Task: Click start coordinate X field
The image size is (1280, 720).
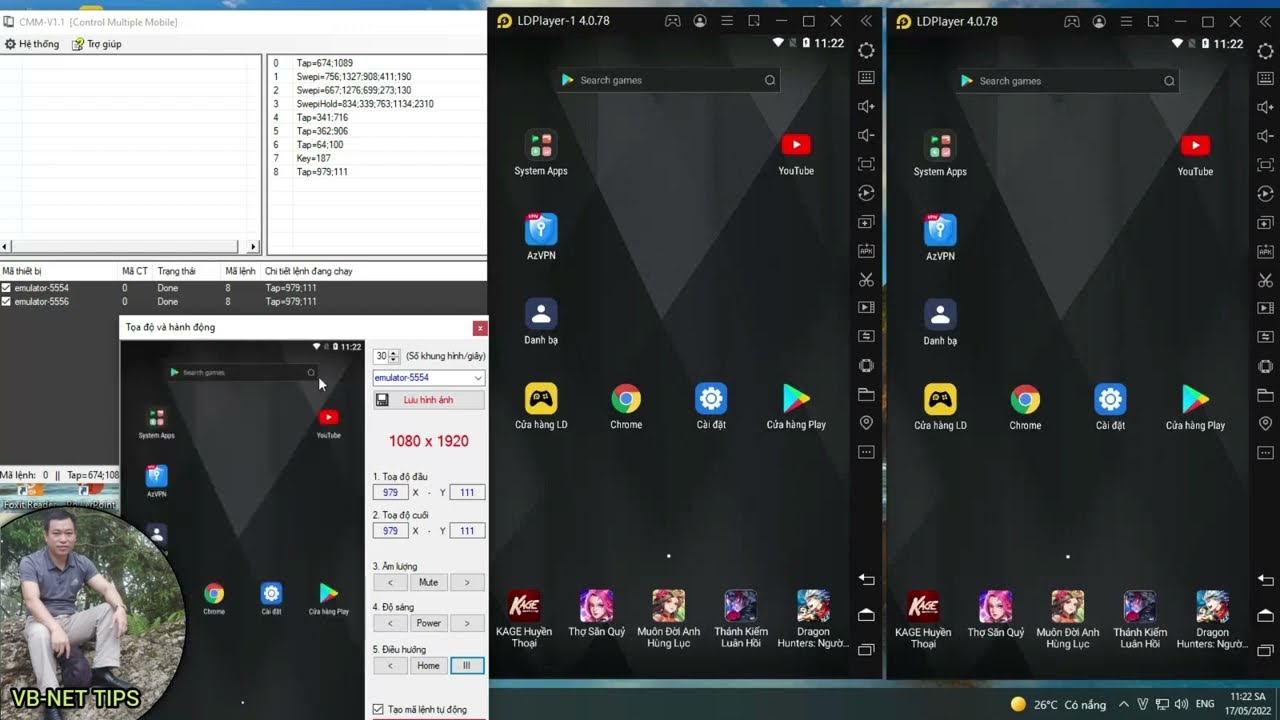Action: coord(391,492)
